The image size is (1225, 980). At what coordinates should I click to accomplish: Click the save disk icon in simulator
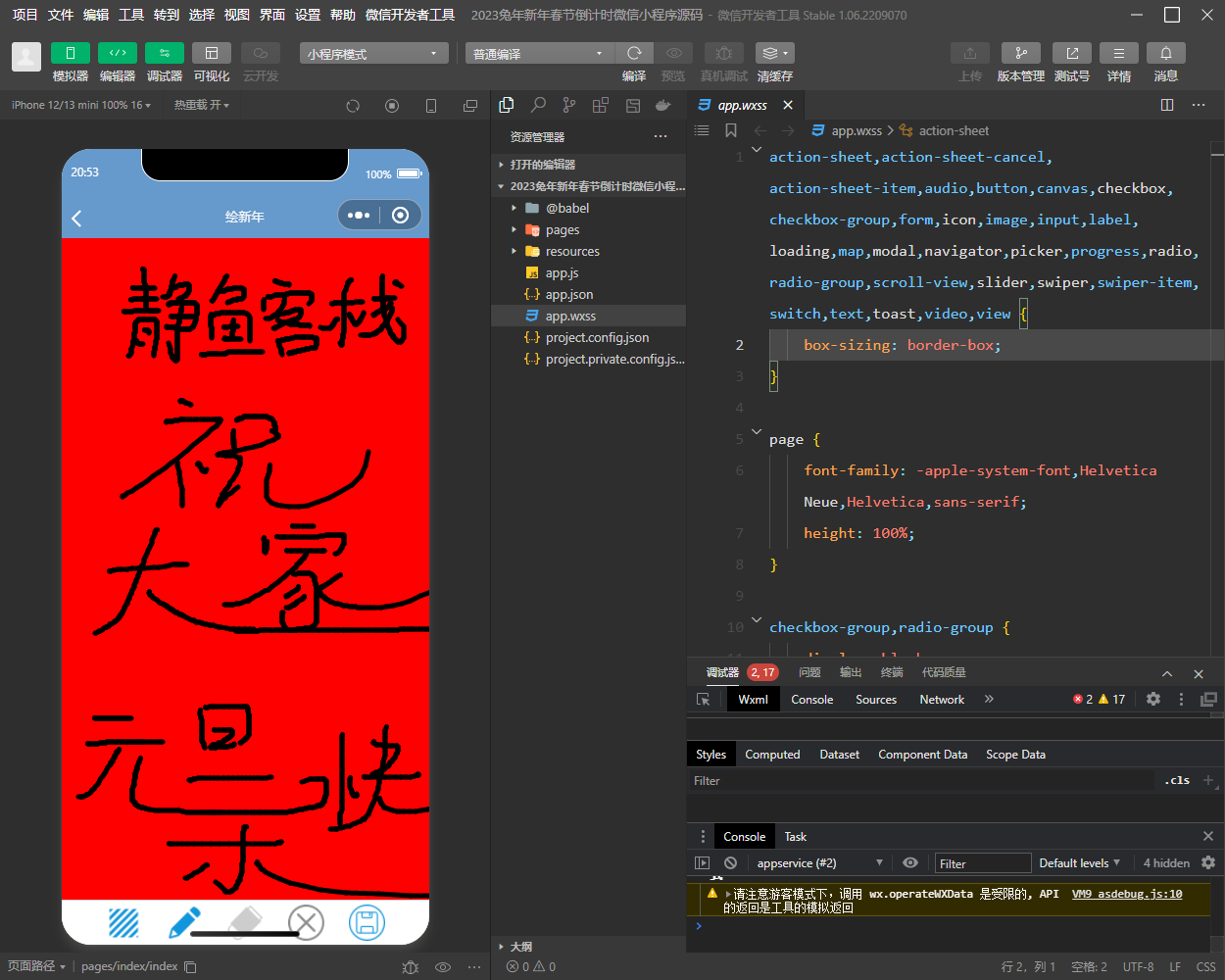pos(367,922)
